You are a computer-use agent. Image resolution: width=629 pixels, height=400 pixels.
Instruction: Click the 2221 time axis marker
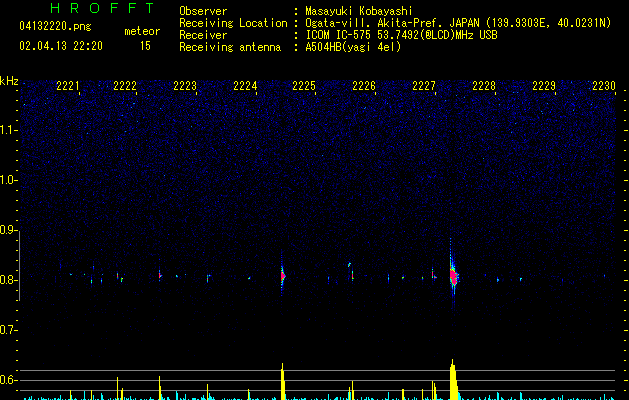[68, 86]
